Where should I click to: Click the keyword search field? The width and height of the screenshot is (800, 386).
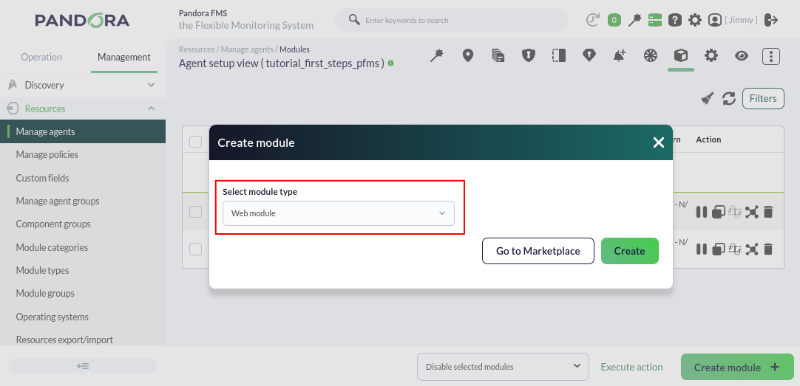[451, 20]
